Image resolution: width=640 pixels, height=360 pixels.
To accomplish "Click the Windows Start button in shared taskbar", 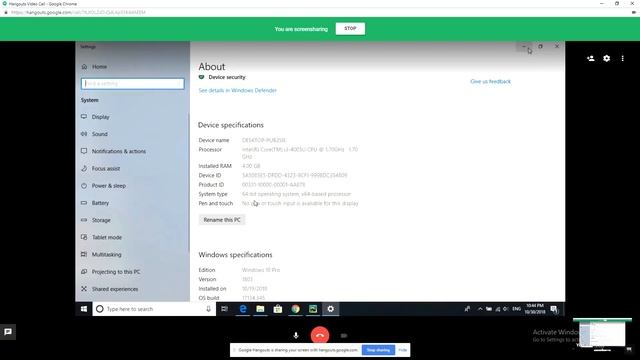I will [x=84, y=309].
